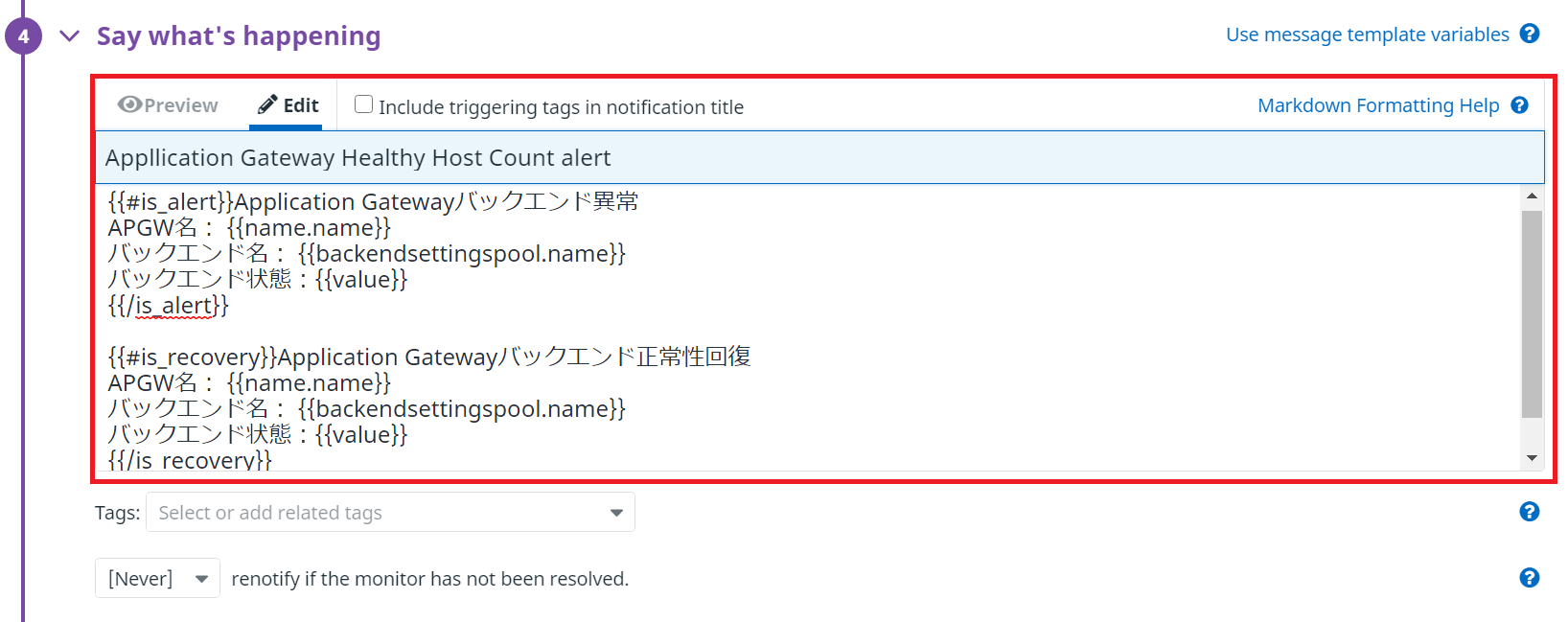Click the help icon on the renotify row

(x=1530, y=578)
